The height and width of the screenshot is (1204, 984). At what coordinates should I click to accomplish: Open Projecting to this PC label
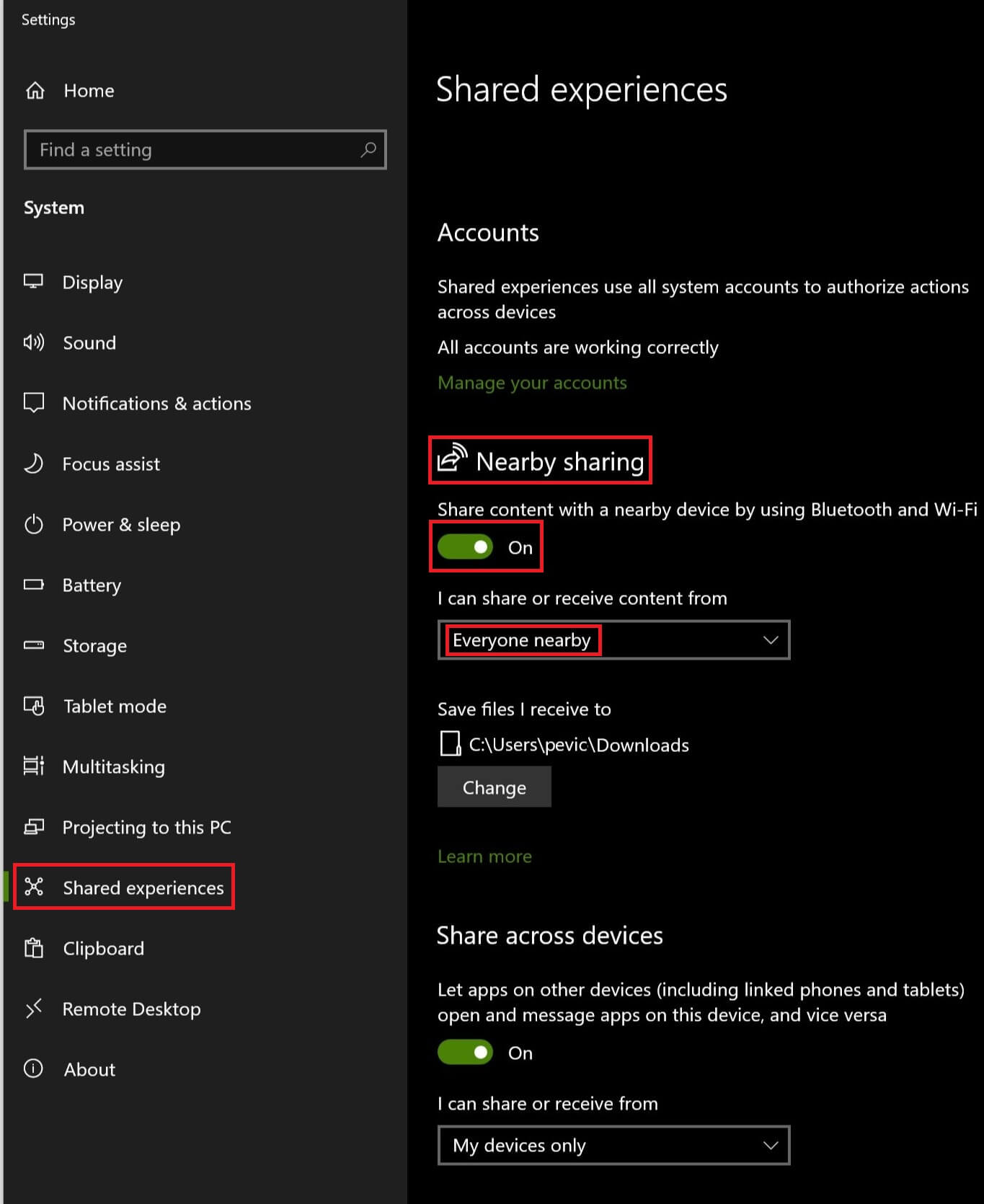coord(147,828)
